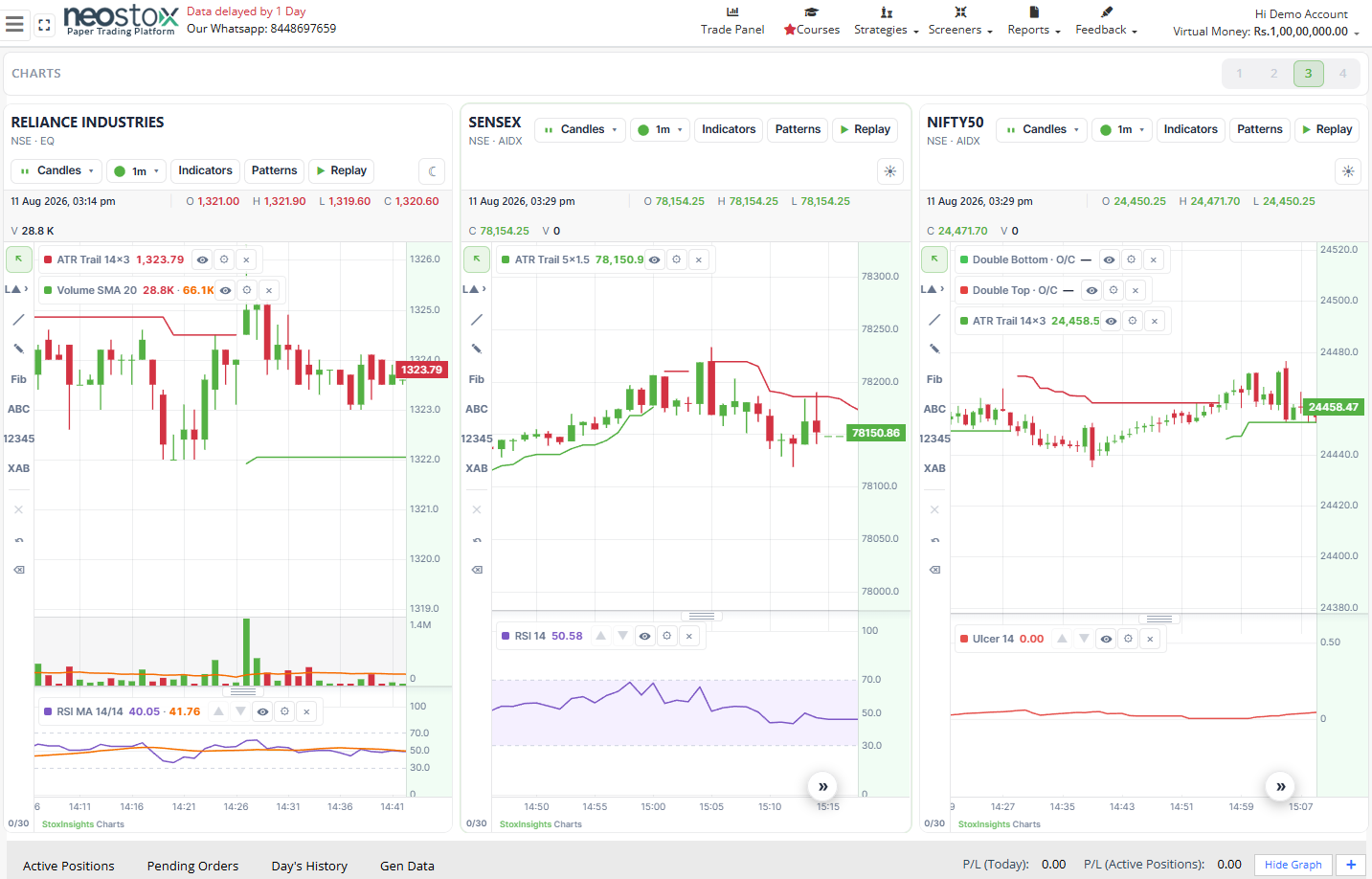Open Indicators on NIFTY50 chart
1372x879 pixels.
tap(1191, 129)
